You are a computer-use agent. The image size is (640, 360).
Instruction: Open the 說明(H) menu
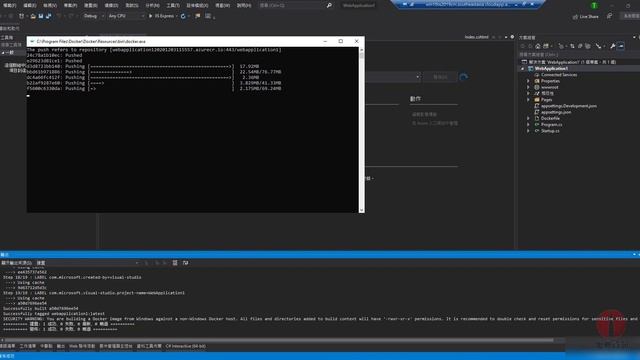click(x=244, y=5)
